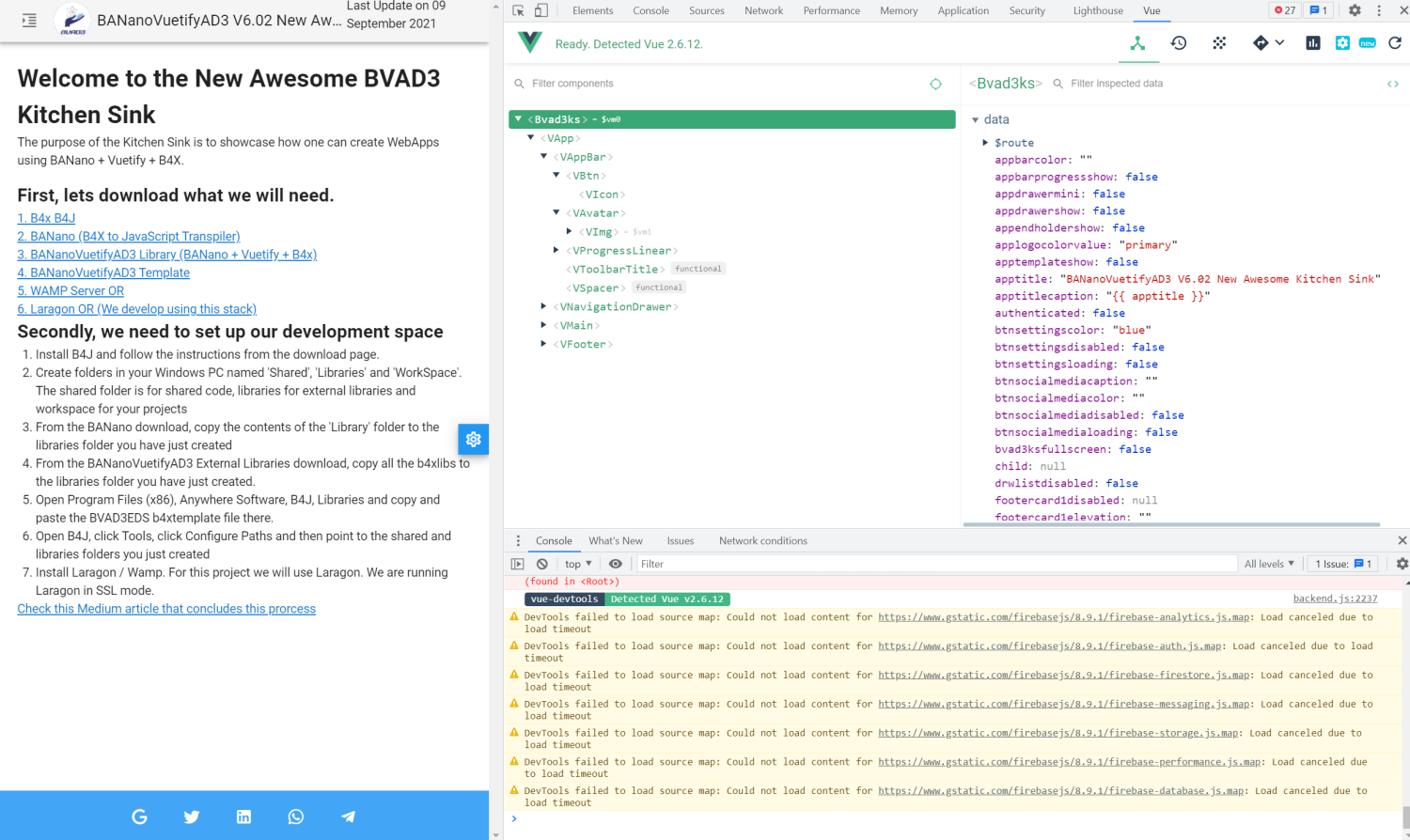Open the '1. B4x B4J' link
The image size is (1410, 840).
[46, 218]
